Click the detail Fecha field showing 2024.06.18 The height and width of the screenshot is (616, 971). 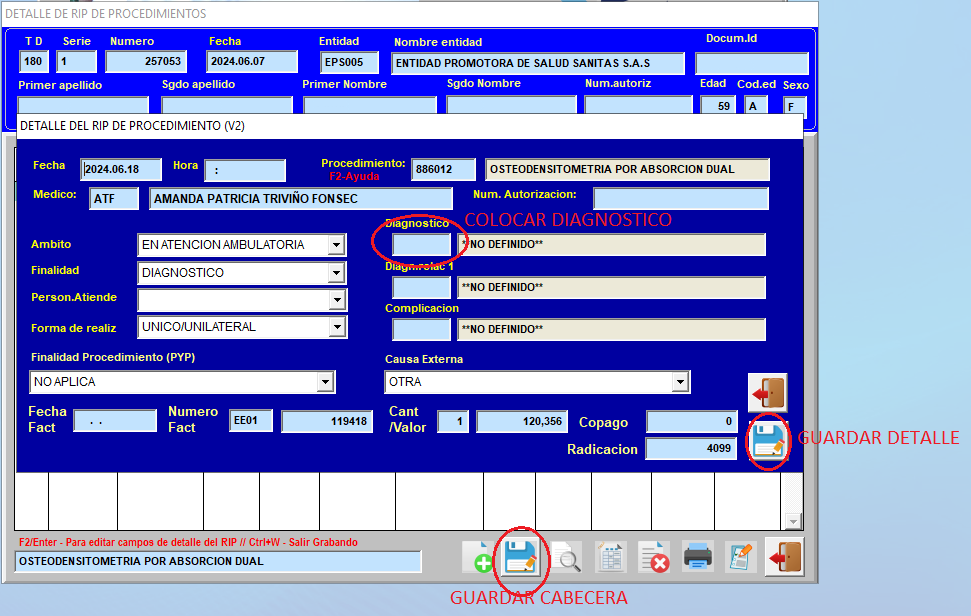(x=121, y=170)
